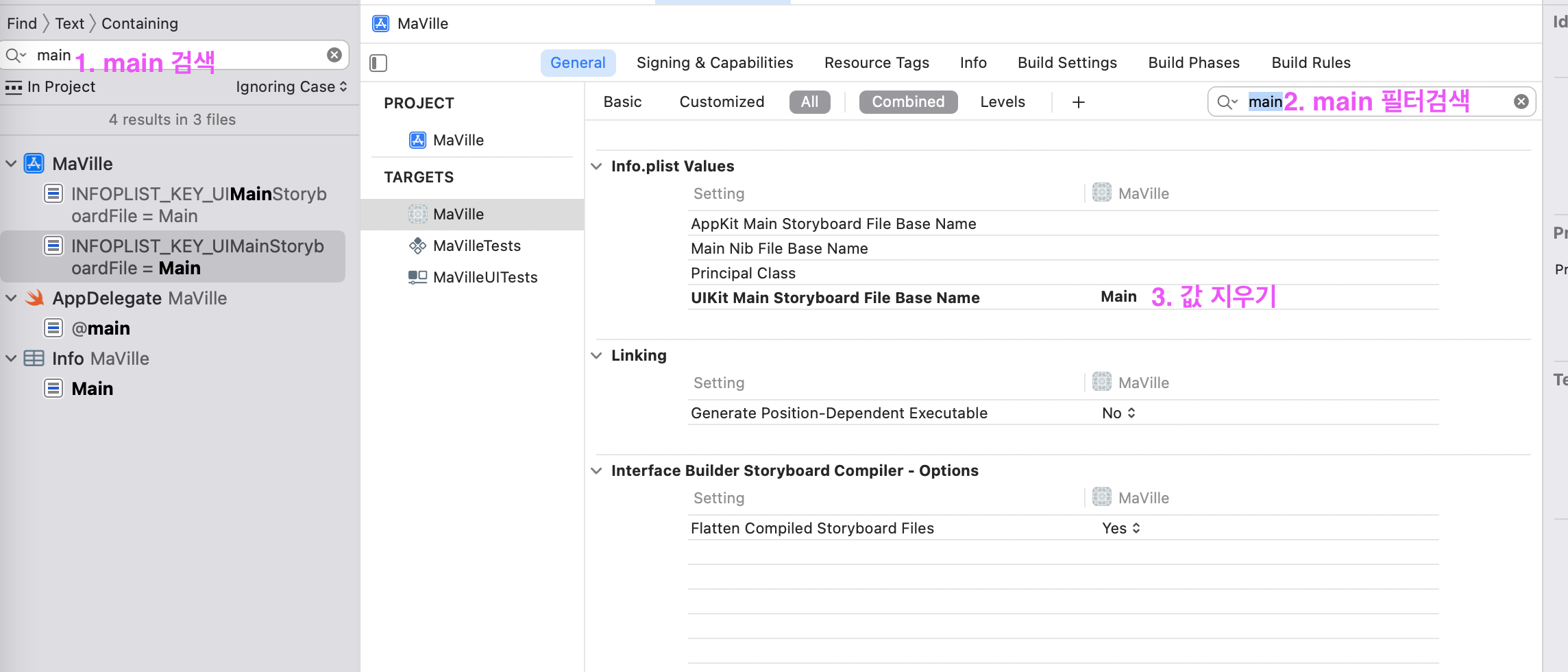Open the Signing & Capabilities tab
This screenshot has width=1568, height=672.
pos(715,62)
